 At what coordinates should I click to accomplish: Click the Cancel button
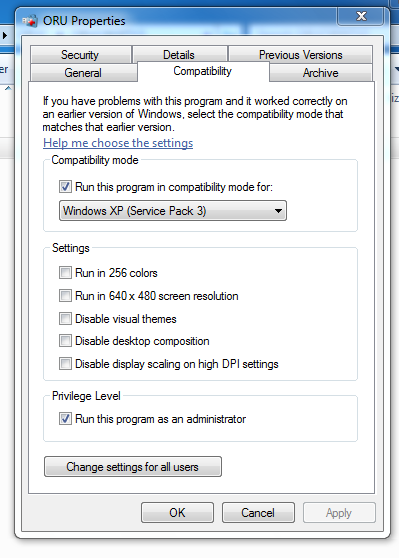coord(258,512)
